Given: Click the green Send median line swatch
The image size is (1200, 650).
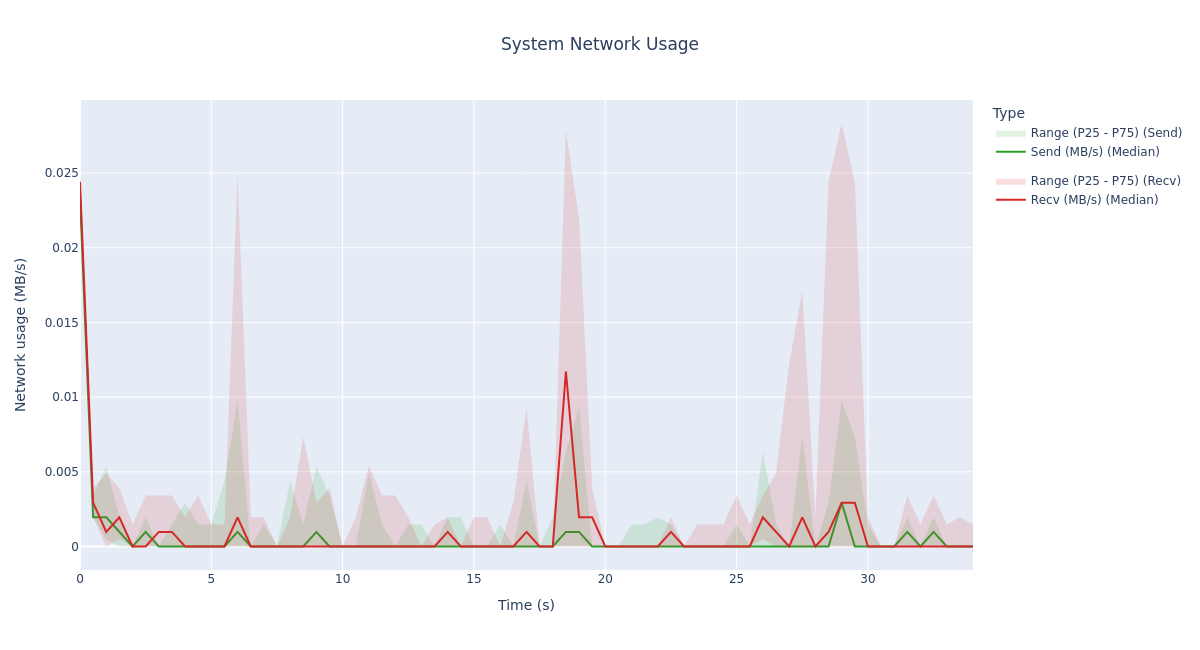Looking at the screenshot, I should coord(1010,152).
